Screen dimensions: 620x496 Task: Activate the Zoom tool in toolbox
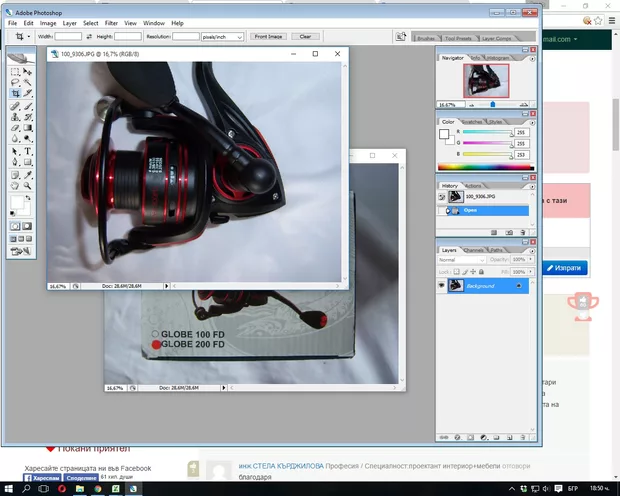pos(28,184)
